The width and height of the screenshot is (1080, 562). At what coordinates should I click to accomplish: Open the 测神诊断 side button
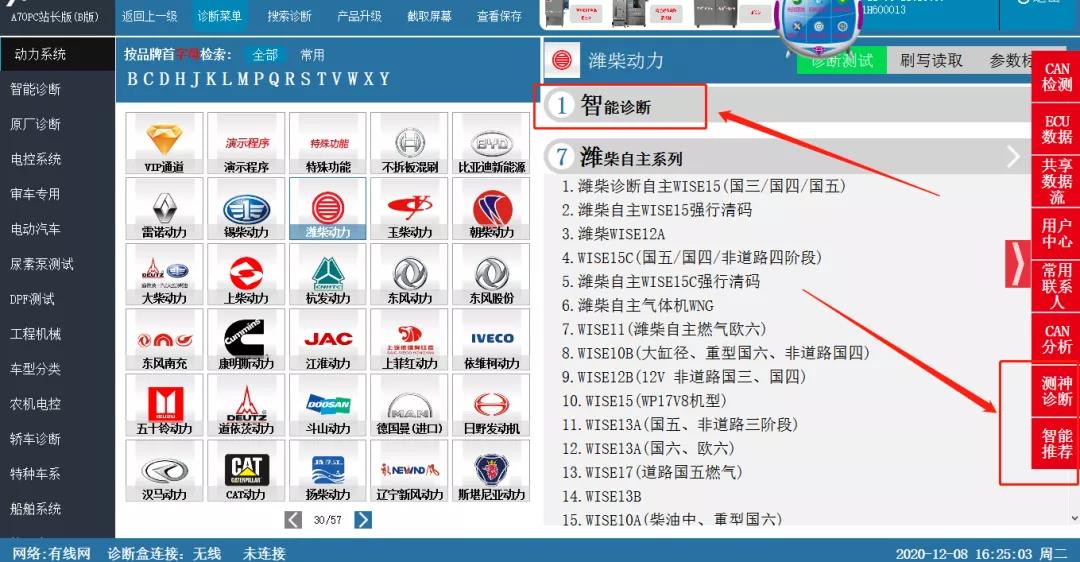[x=1057, y=391]
